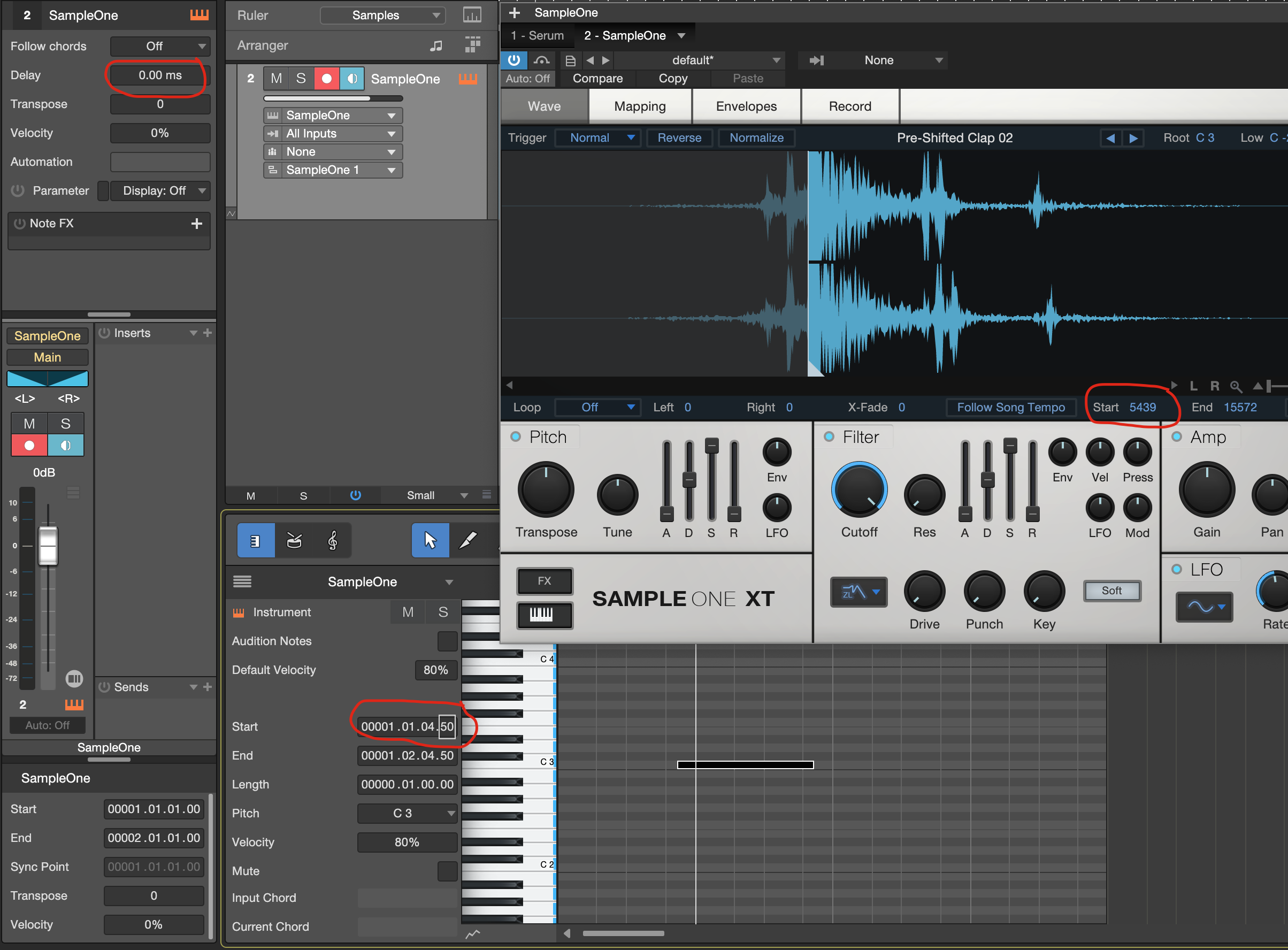Switch to the score view treble clef icon
This screenshot has height=950, width=1288.
tap(332, 541)
